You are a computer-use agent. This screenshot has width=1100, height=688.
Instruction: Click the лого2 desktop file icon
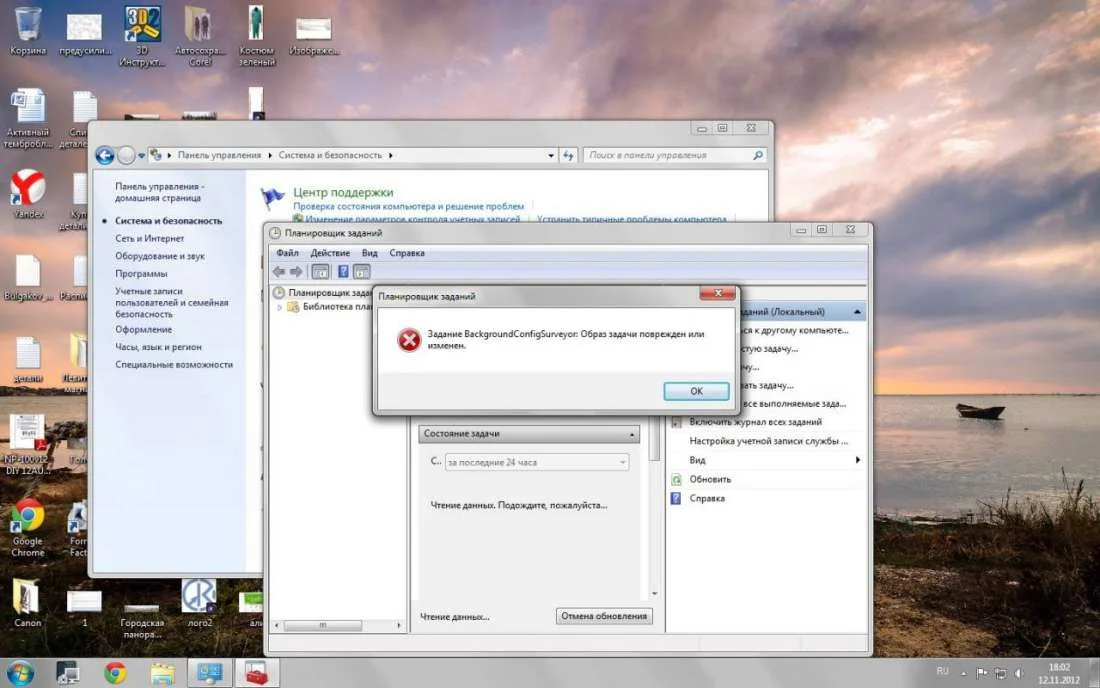199,602
